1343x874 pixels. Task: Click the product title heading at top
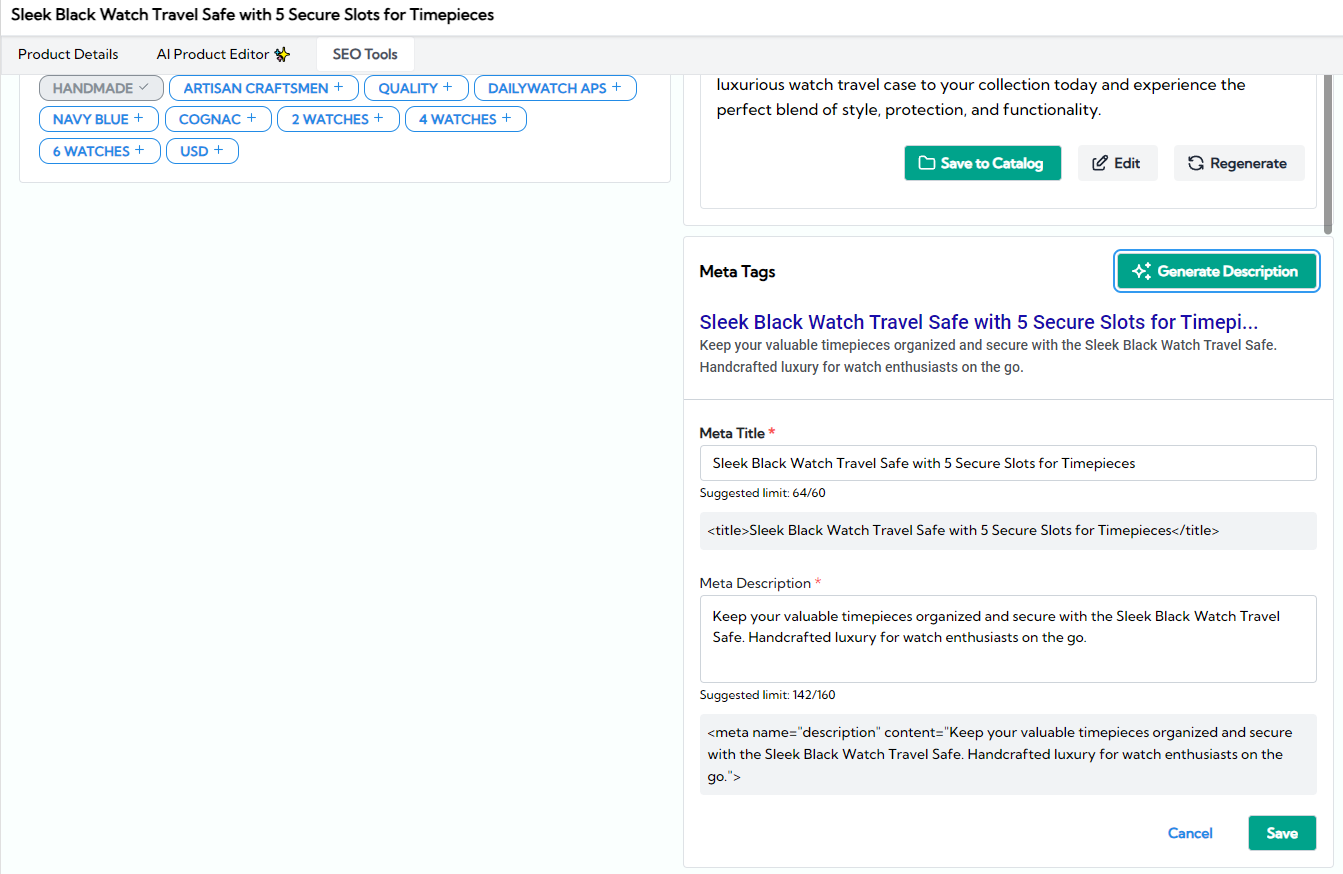[252, 15]
